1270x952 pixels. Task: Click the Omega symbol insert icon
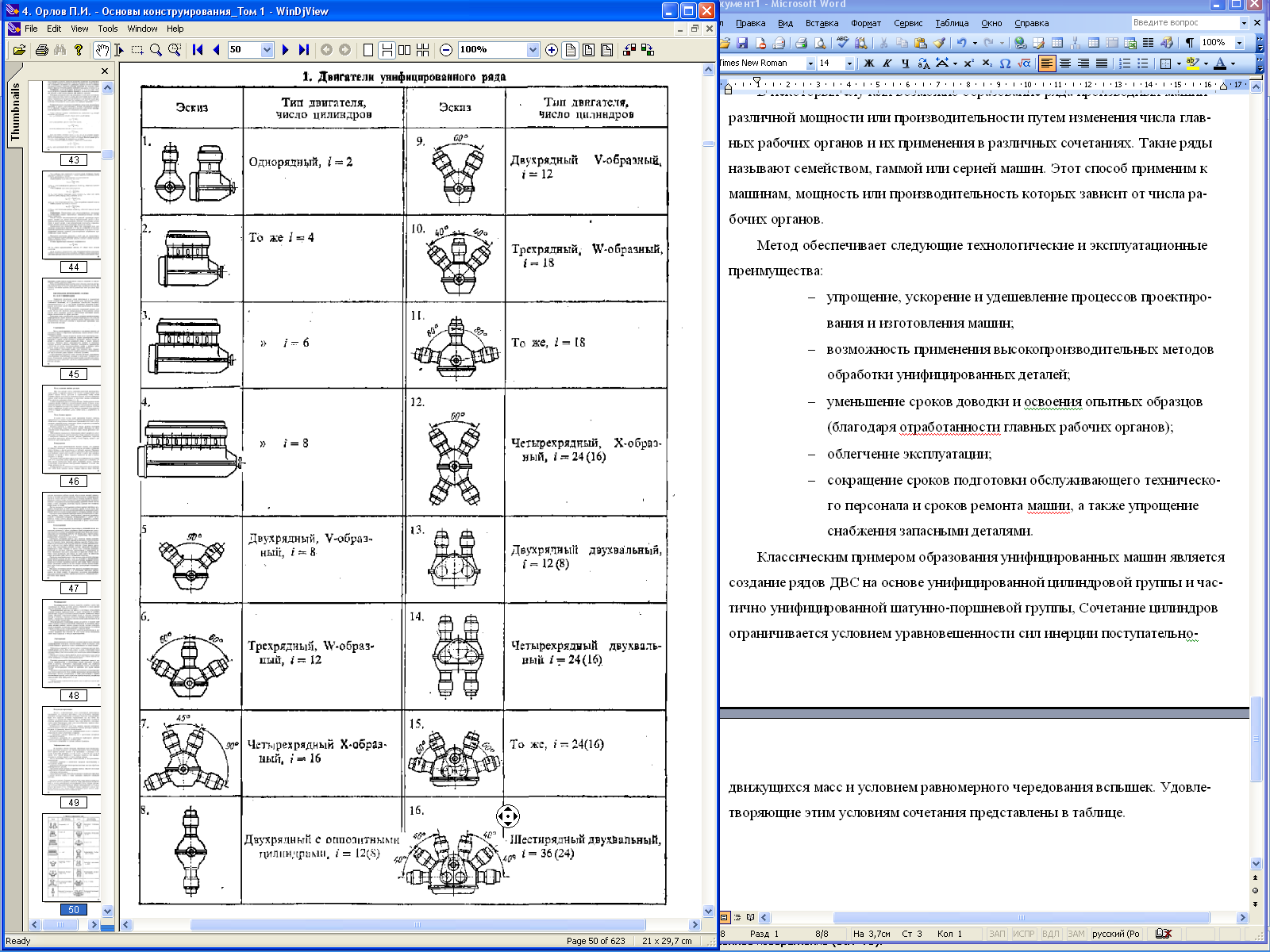(1005, 63)
